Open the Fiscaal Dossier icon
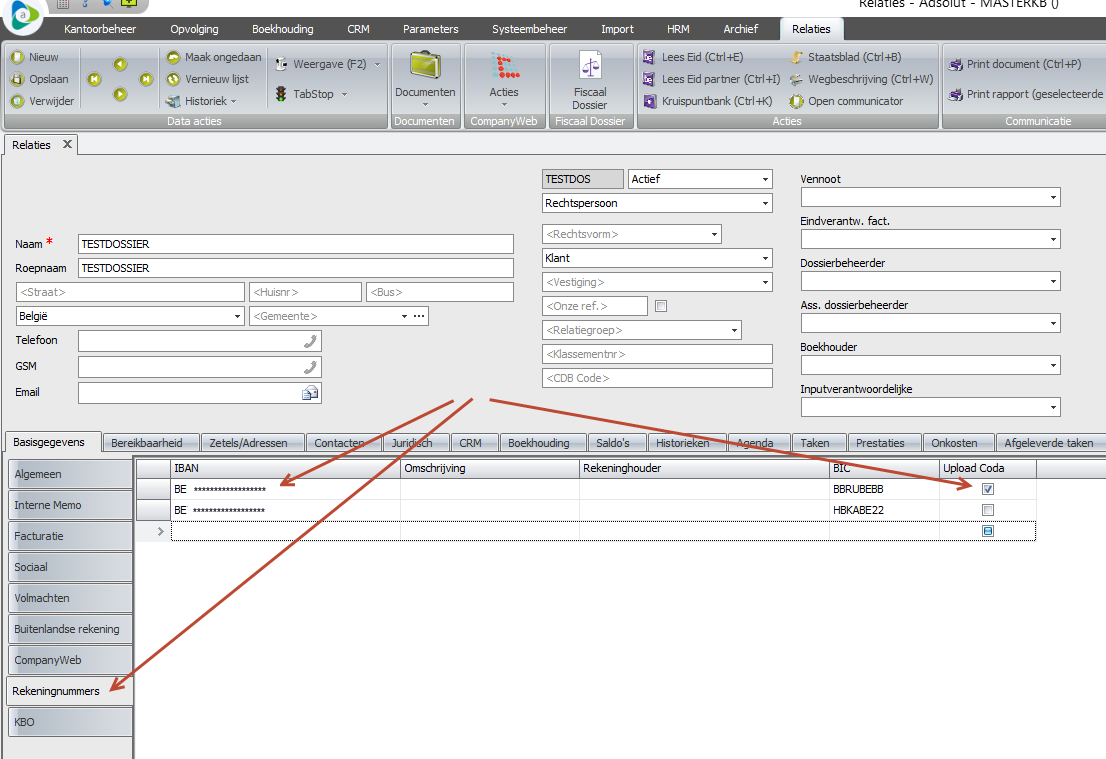 [589, 67]
